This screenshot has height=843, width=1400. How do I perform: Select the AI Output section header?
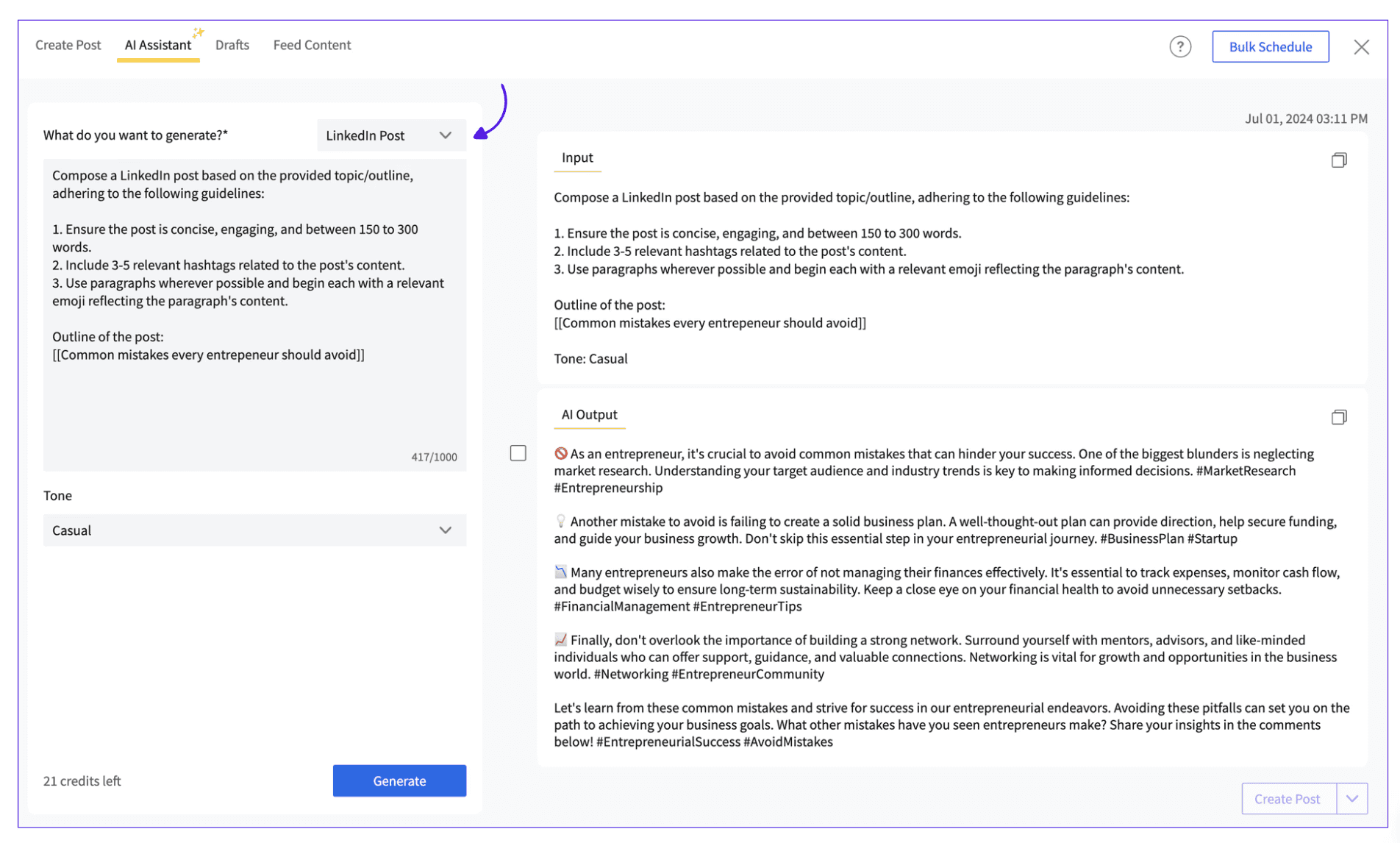point(589,415)
